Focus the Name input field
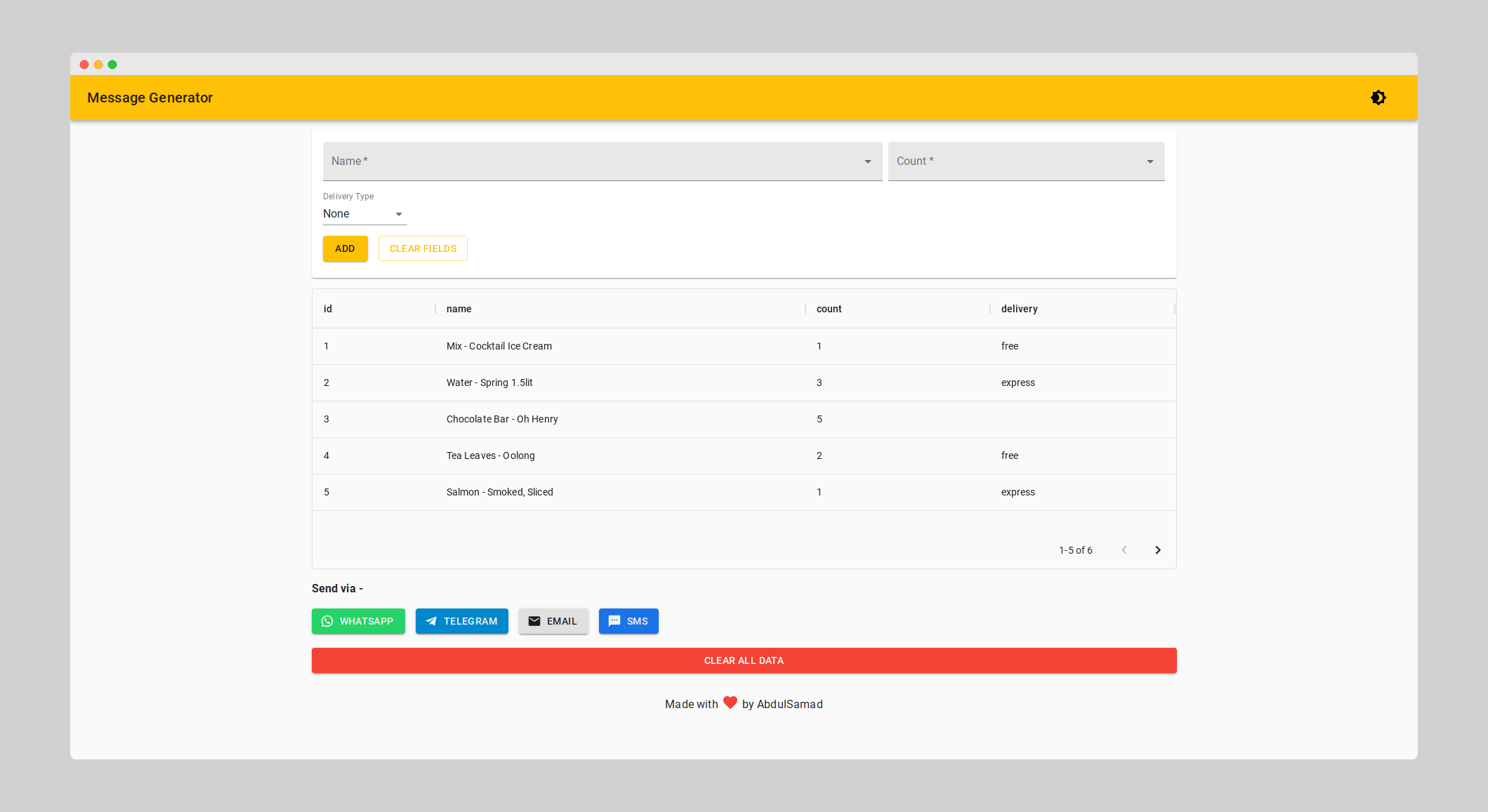 (x=603, y=161)
